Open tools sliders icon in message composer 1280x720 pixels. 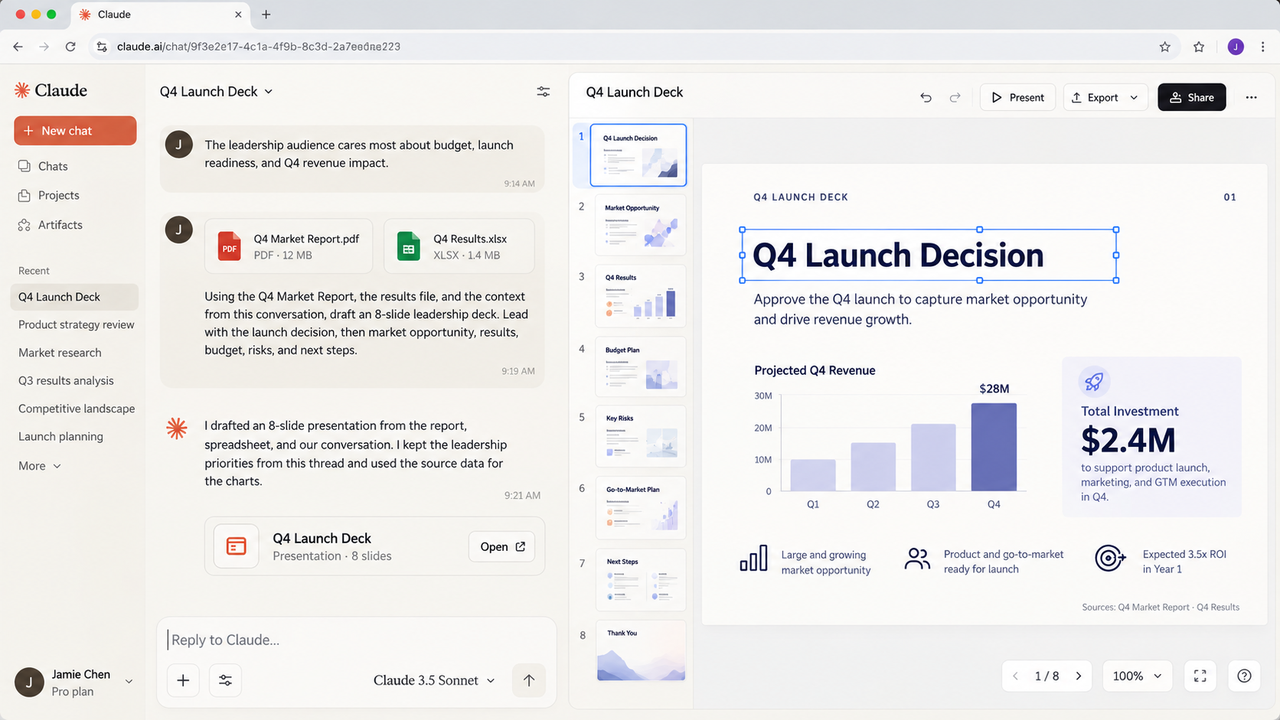pos(225,680)
